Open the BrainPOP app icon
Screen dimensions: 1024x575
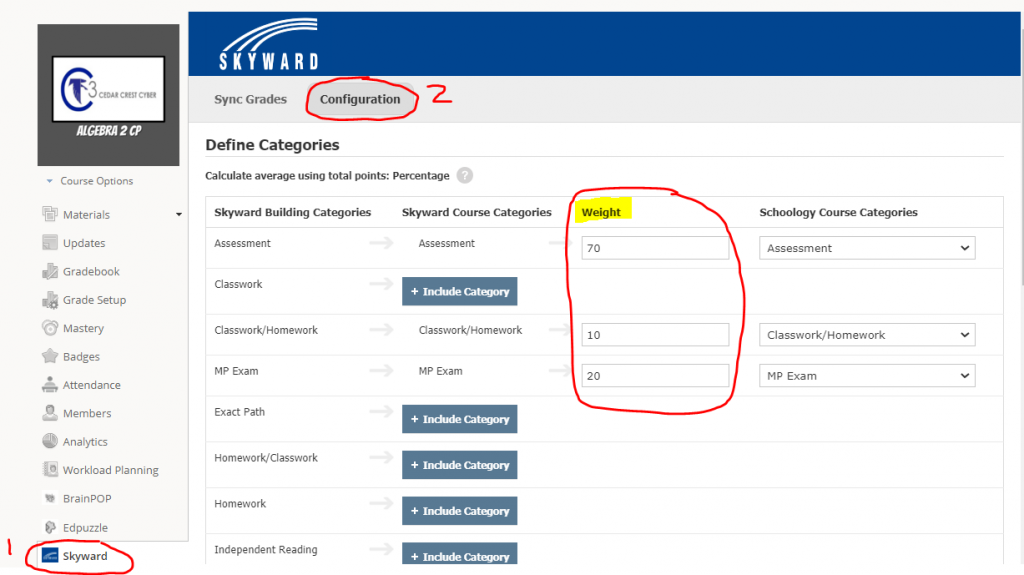click(50, 499)
